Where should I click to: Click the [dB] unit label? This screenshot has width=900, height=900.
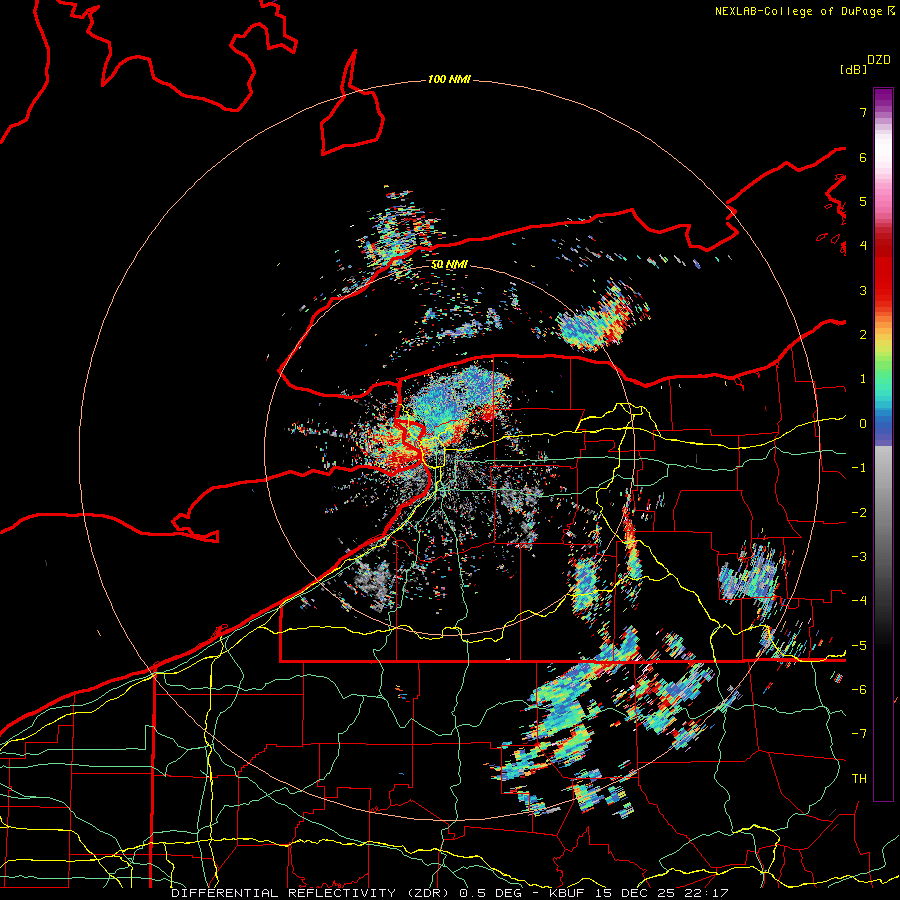click(x=854, y=69)
